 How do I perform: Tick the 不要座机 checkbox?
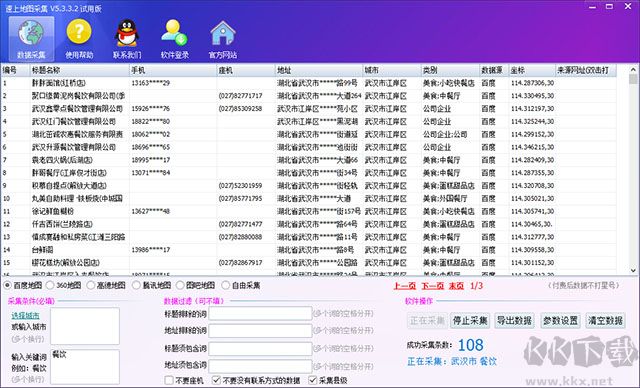[x=169, y=380]
